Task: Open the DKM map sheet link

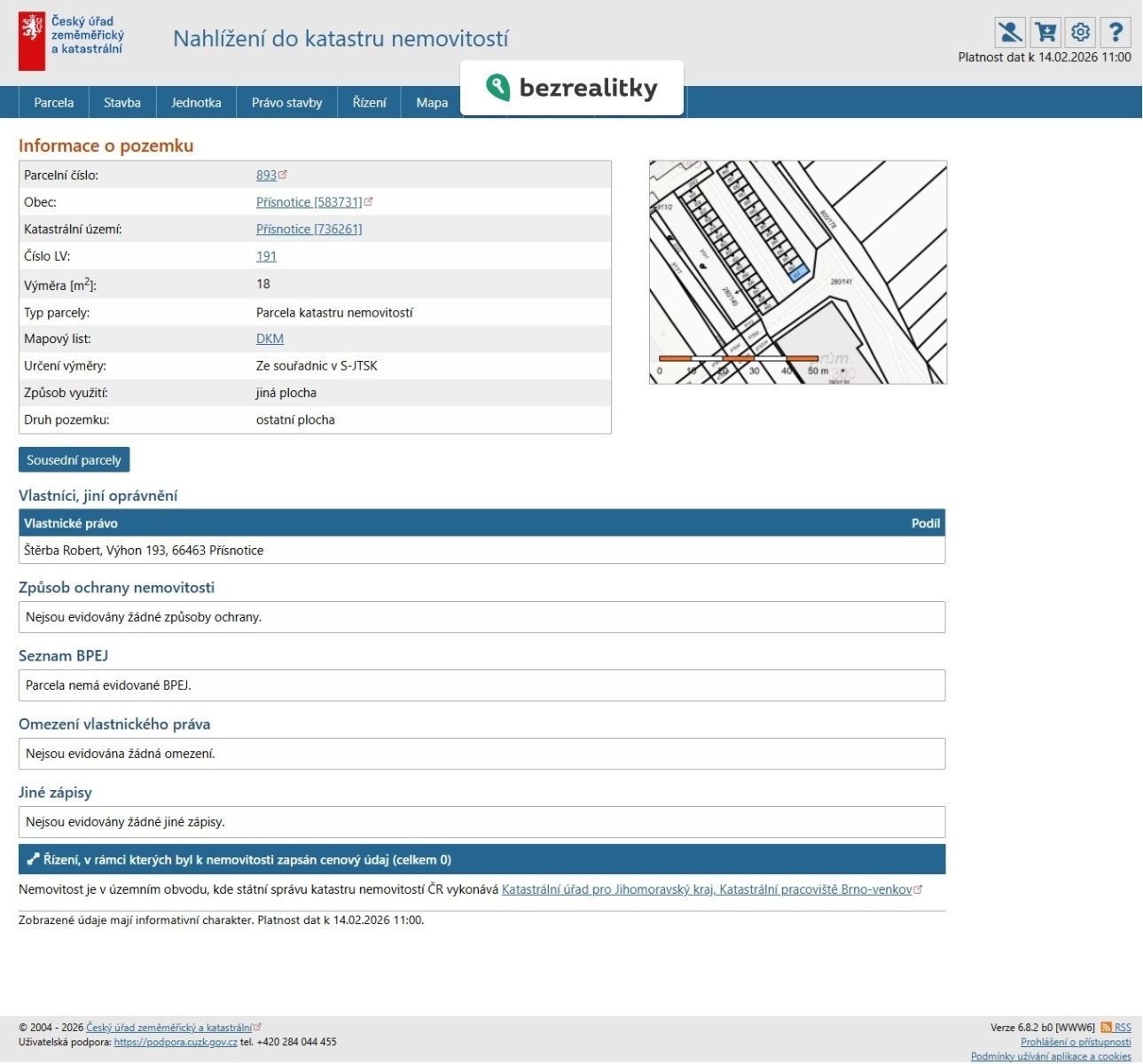Action: tap(270, 339)
